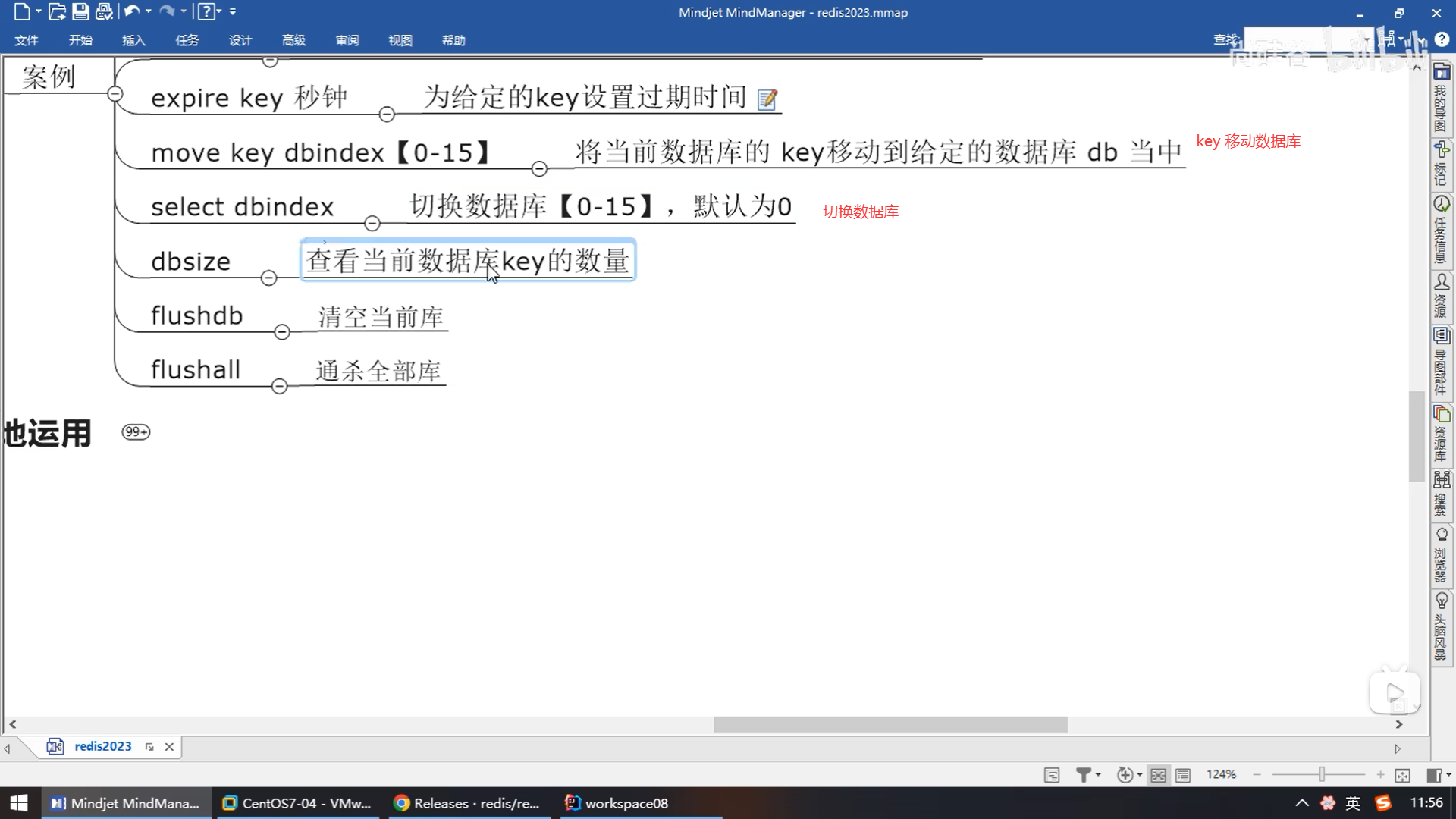Toggle map view mode in status bar
This screenshot has height=819, width=1456.
point(1158,775)
